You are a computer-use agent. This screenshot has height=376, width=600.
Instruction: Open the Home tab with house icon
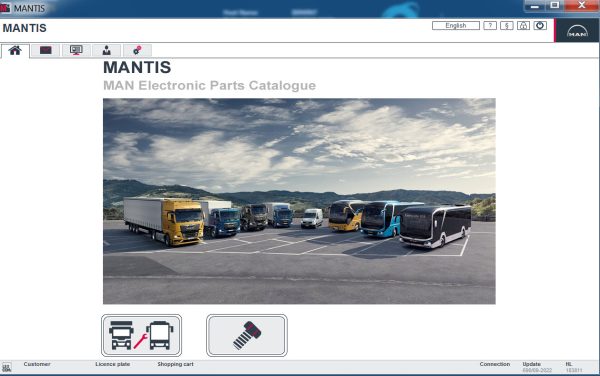tap(15, 50)
